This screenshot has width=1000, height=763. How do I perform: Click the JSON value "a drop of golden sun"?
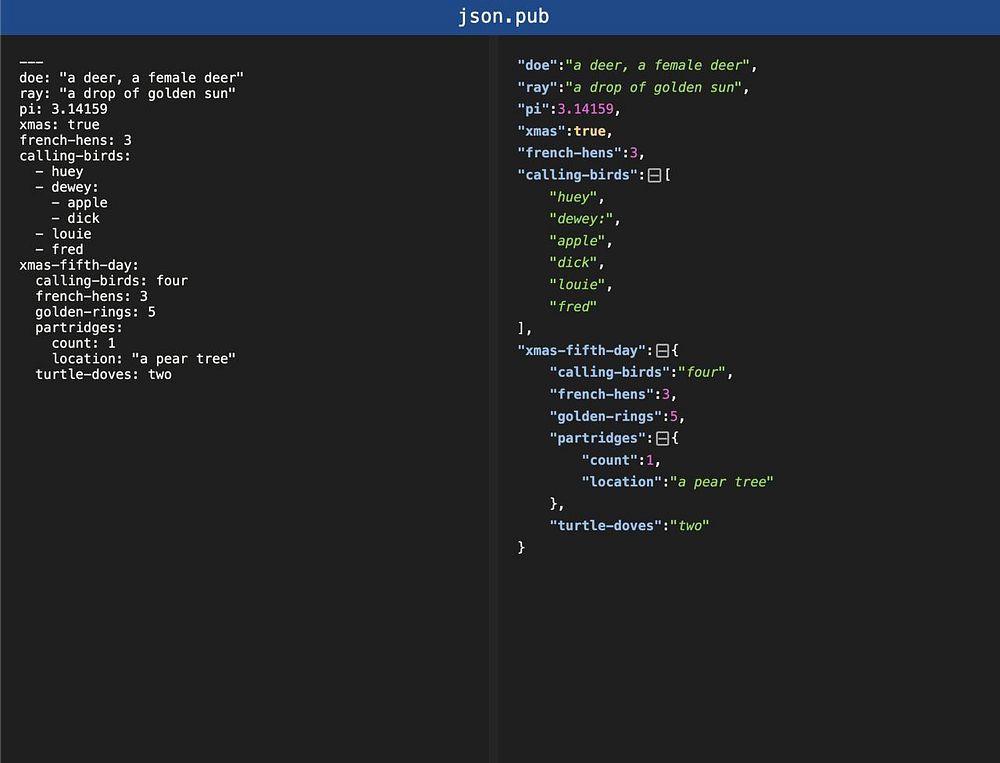click(x=653, y=87)
